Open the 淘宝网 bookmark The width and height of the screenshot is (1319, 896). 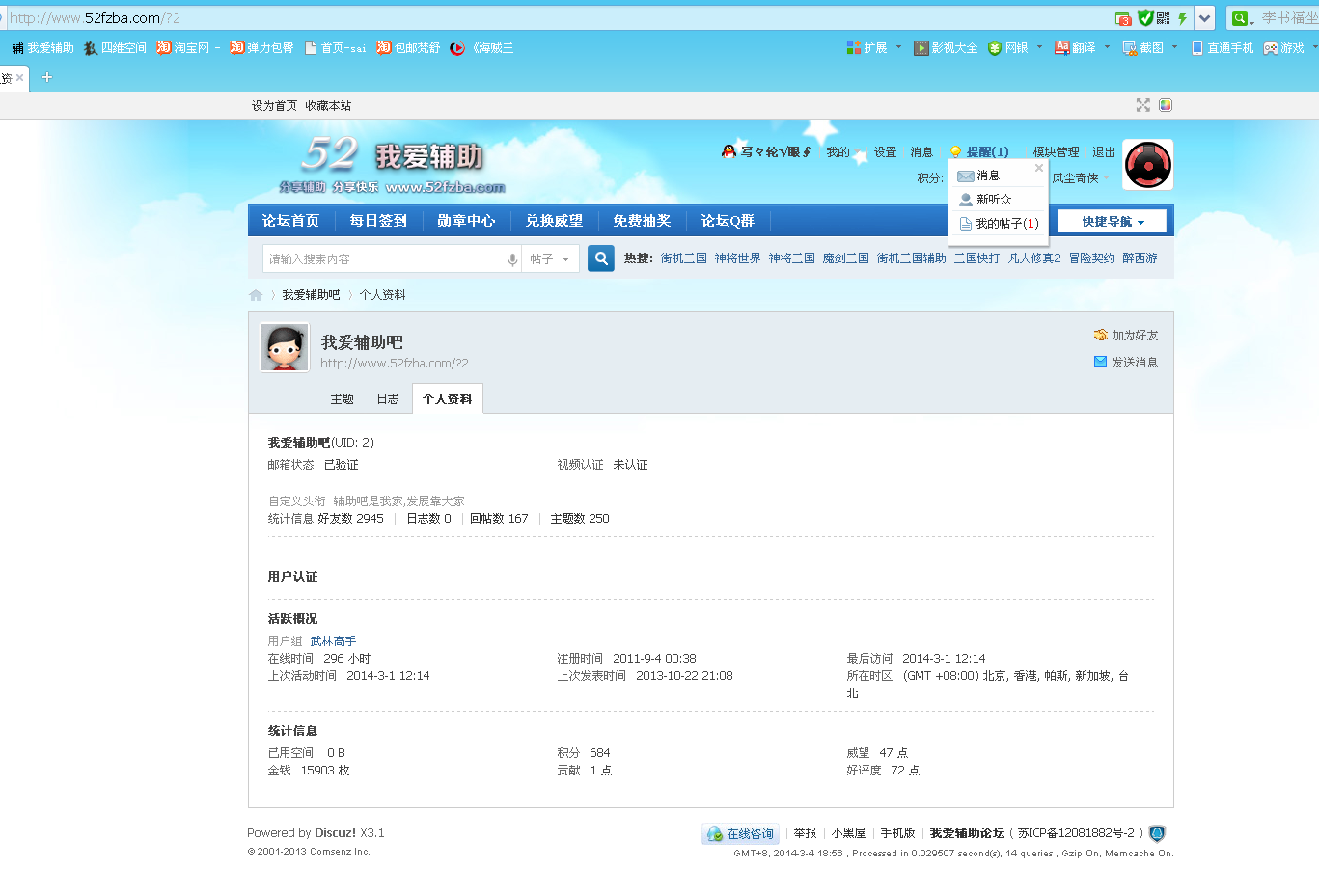tap(188, 47)
